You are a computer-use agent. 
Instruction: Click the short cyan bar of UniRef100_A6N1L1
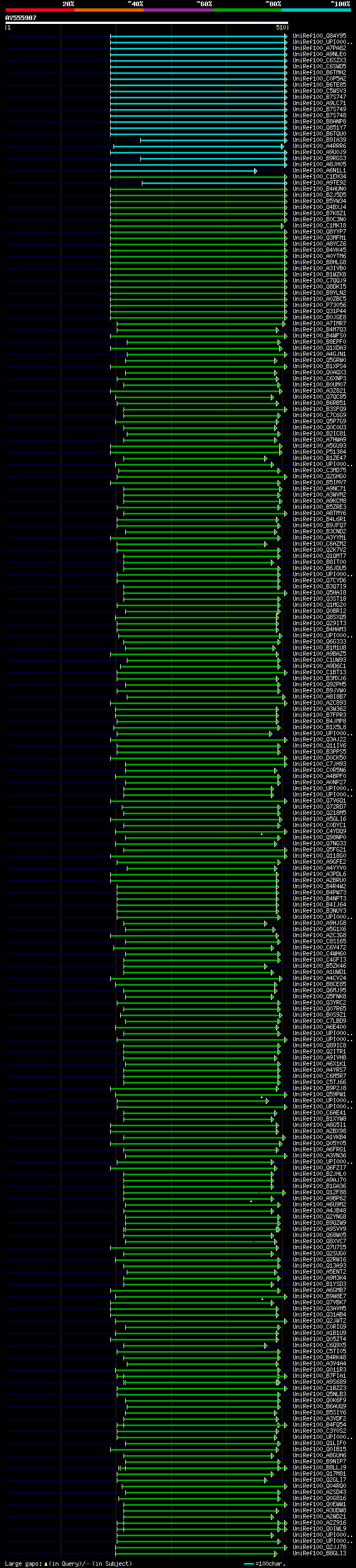pyautogui.click(x=184, y=171)
